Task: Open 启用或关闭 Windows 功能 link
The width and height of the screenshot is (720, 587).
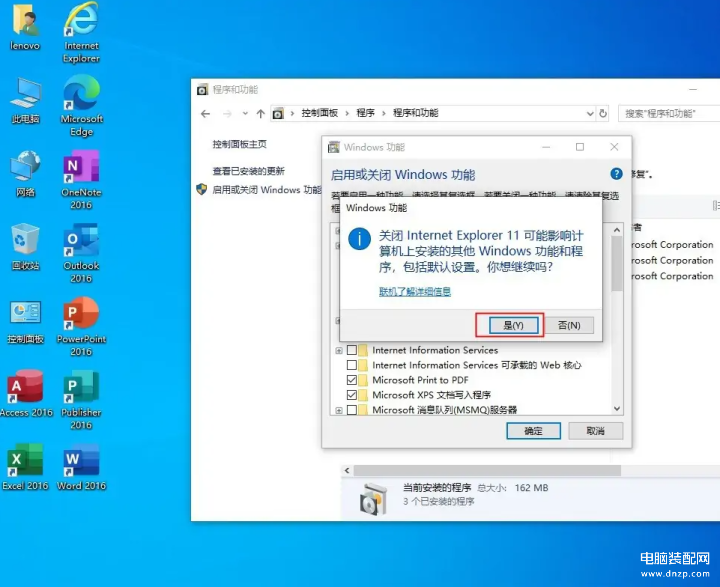Action: (266, 189)
